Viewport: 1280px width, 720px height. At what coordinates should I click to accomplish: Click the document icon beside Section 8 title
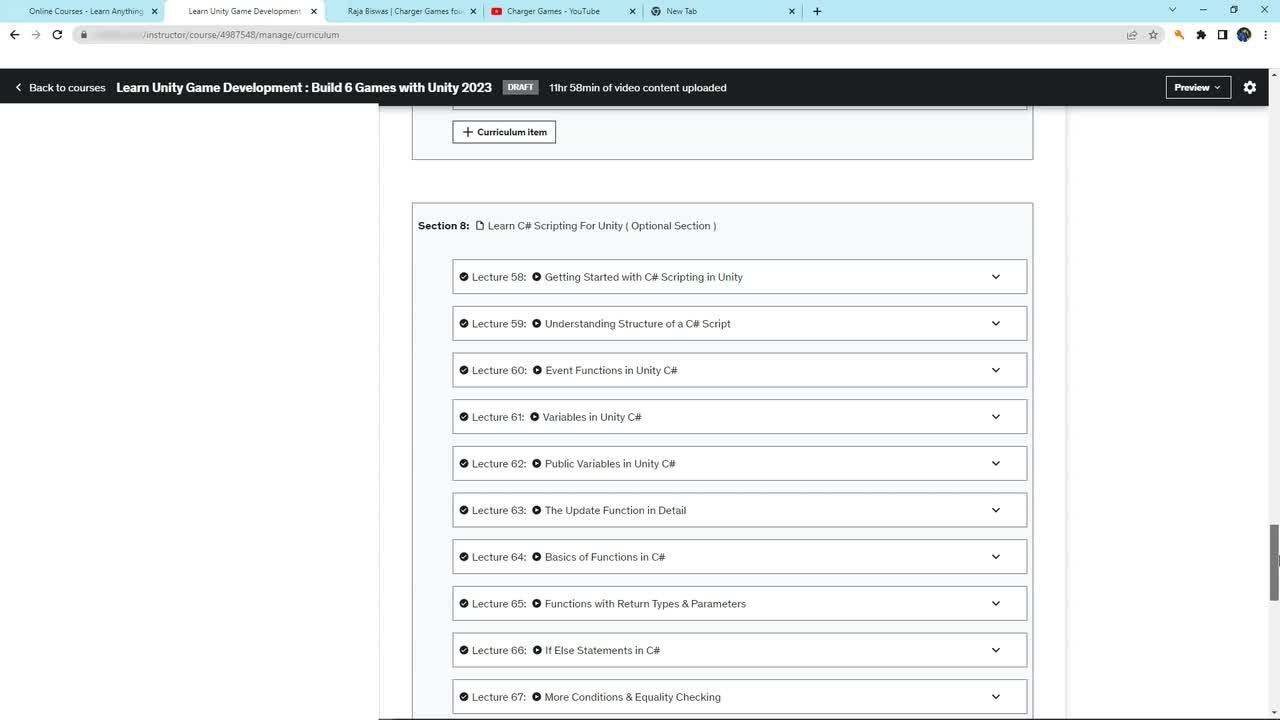[x=480, y=226]
